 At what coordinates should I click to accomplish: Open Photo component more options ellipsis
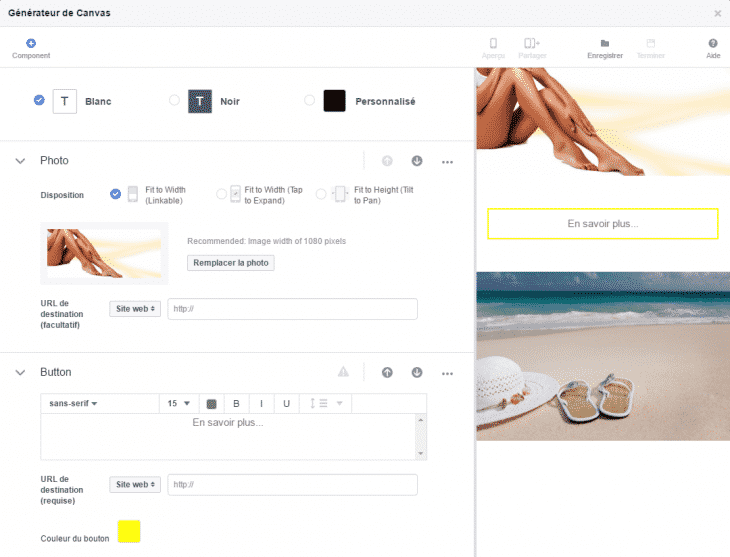pos(447,161)
